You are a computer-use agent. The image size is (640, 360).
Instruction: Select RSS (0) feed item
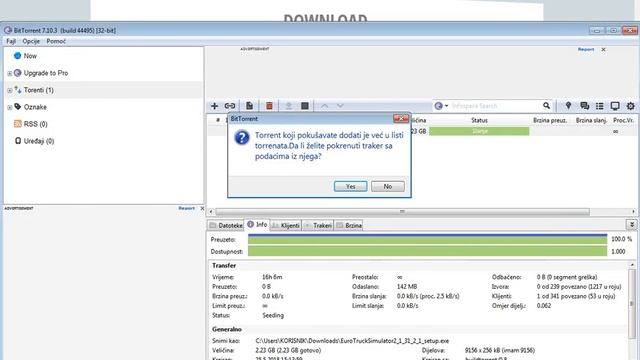click(36, 124)
